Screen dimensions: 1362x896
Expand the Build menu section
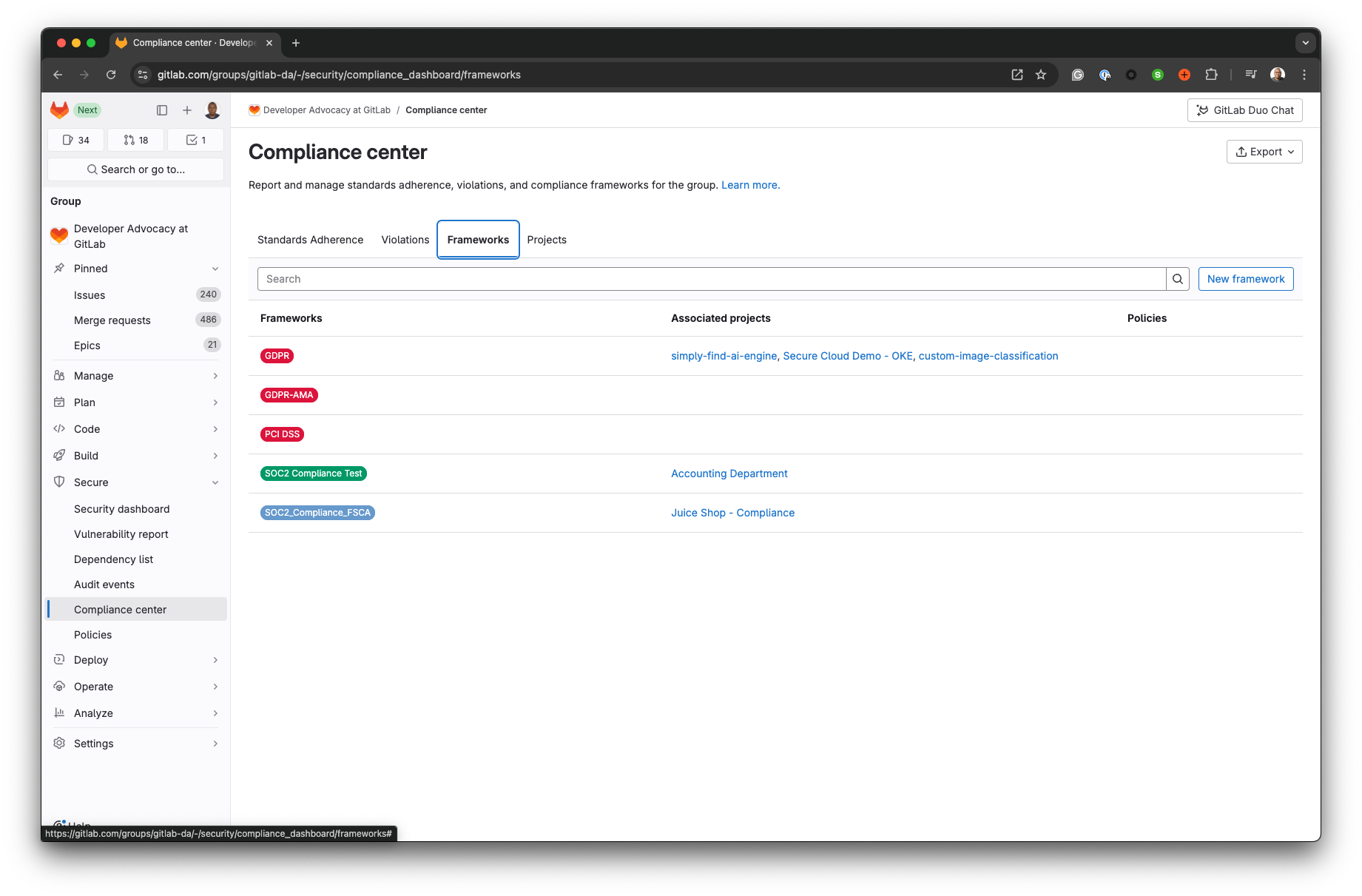coord(136,456)
